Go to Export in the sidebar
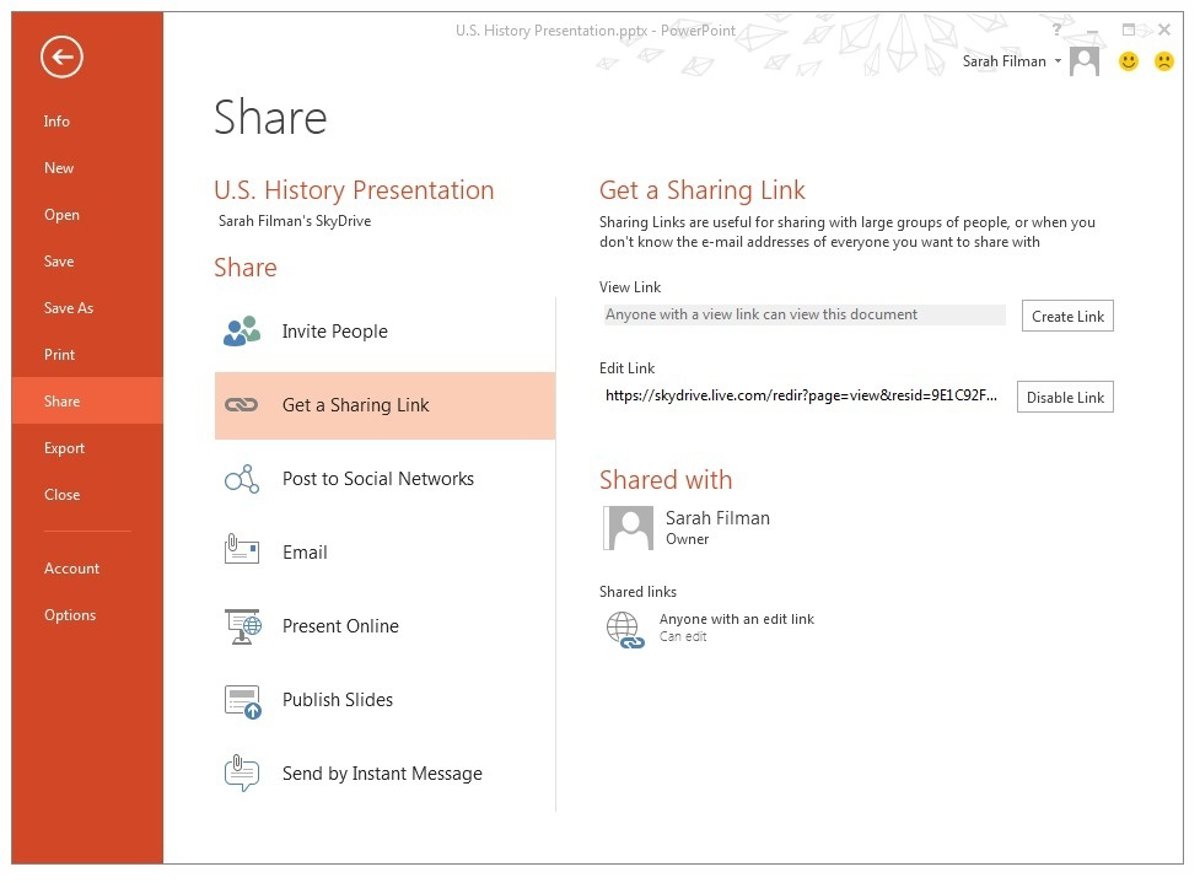Viewport: 1200px width, 883px height. (64, 448)
